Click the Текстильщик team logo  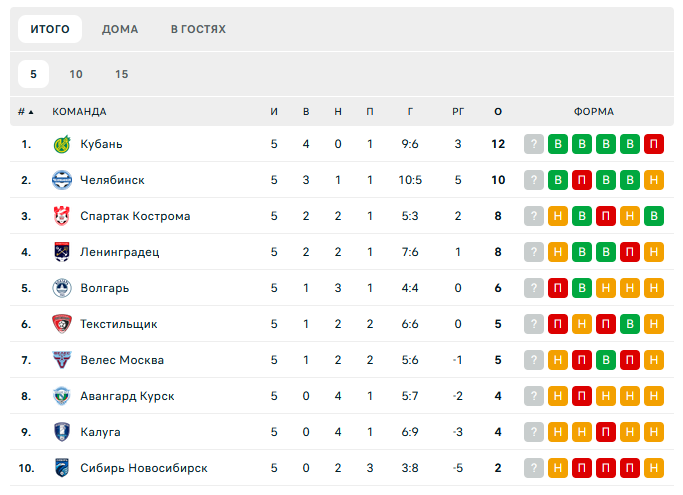61,324
